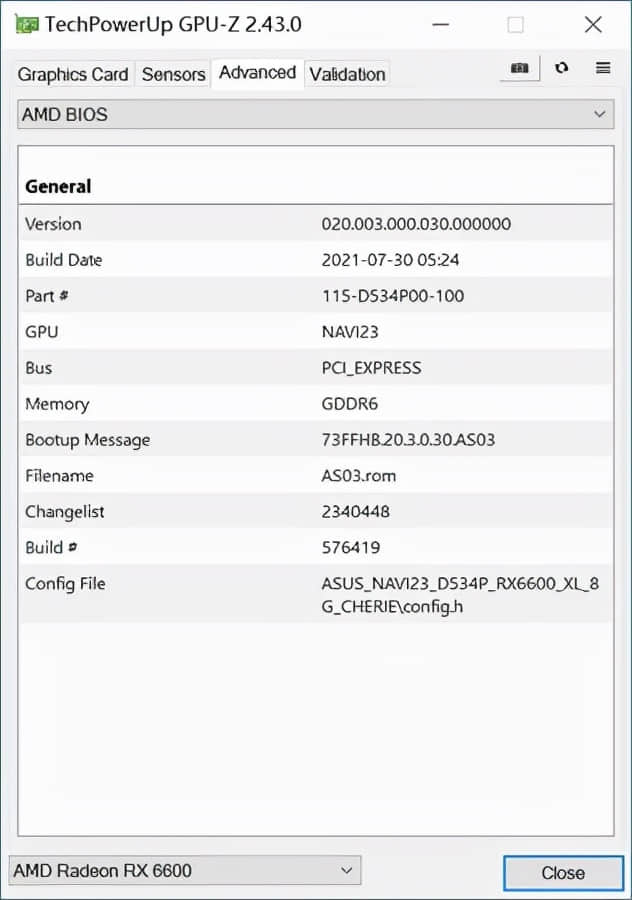632x900 pixels.
Task: Click the Bus value PCI_EXPRESS
Action: tap(371, 368)
